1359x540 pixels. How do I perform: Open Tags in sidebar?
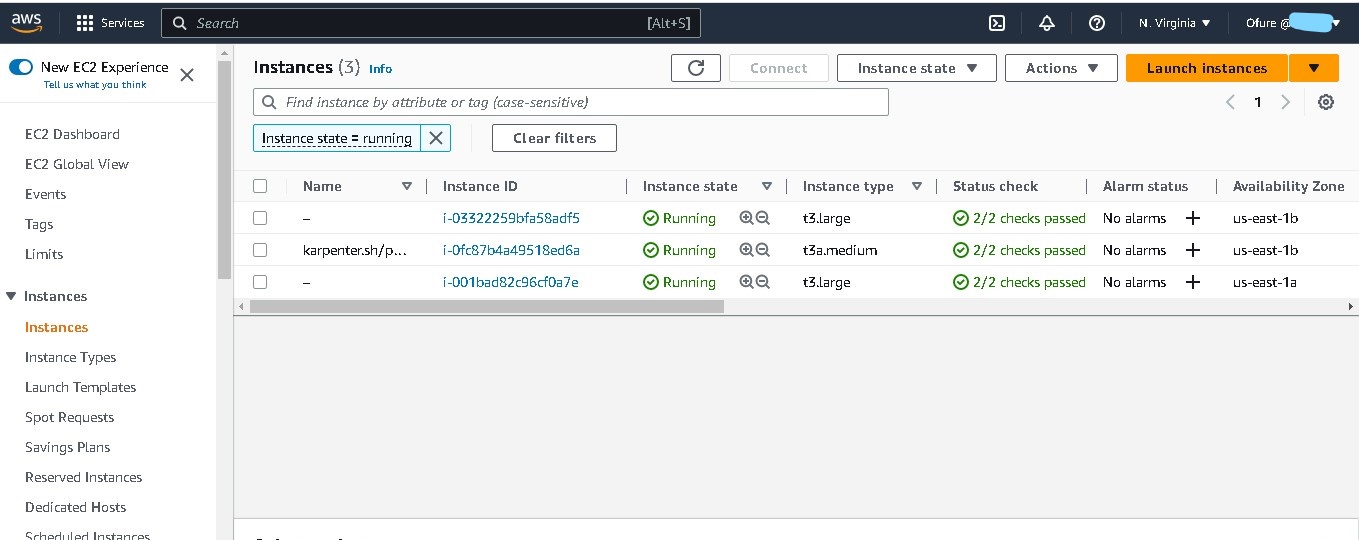[x=39, y=224]
